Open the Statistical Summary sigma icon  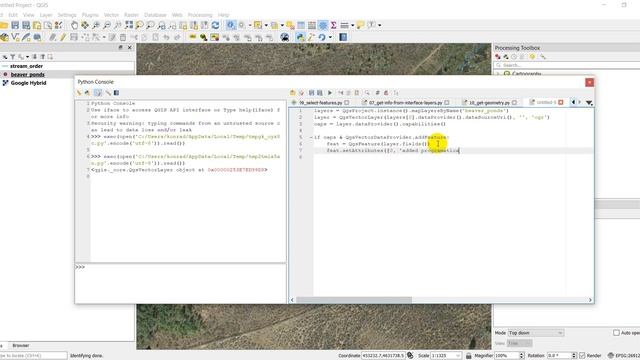point(333,25)
